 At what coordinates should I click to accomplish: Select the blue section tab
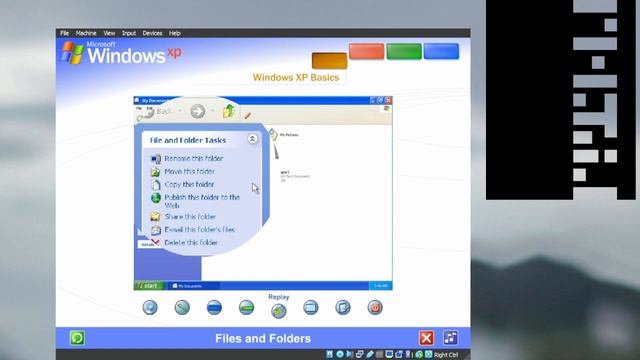(x=441, y=51)
